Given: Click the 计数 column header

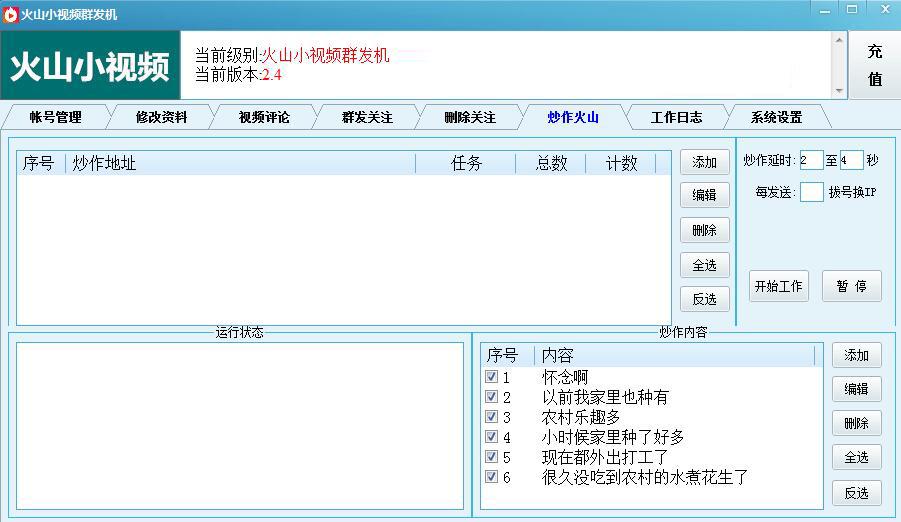Looking at the screenshot, I should pos(621,163).
